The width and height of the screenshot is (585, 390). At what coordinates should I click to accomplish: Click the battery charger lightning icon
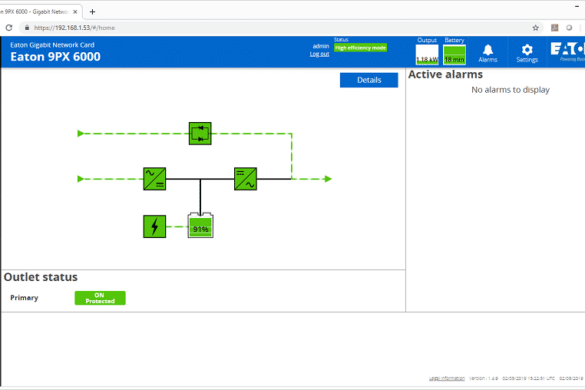(154, 227)
